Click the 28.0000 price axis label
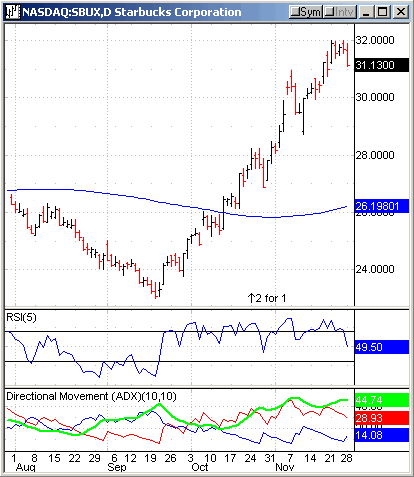 (x=375, y=155)
